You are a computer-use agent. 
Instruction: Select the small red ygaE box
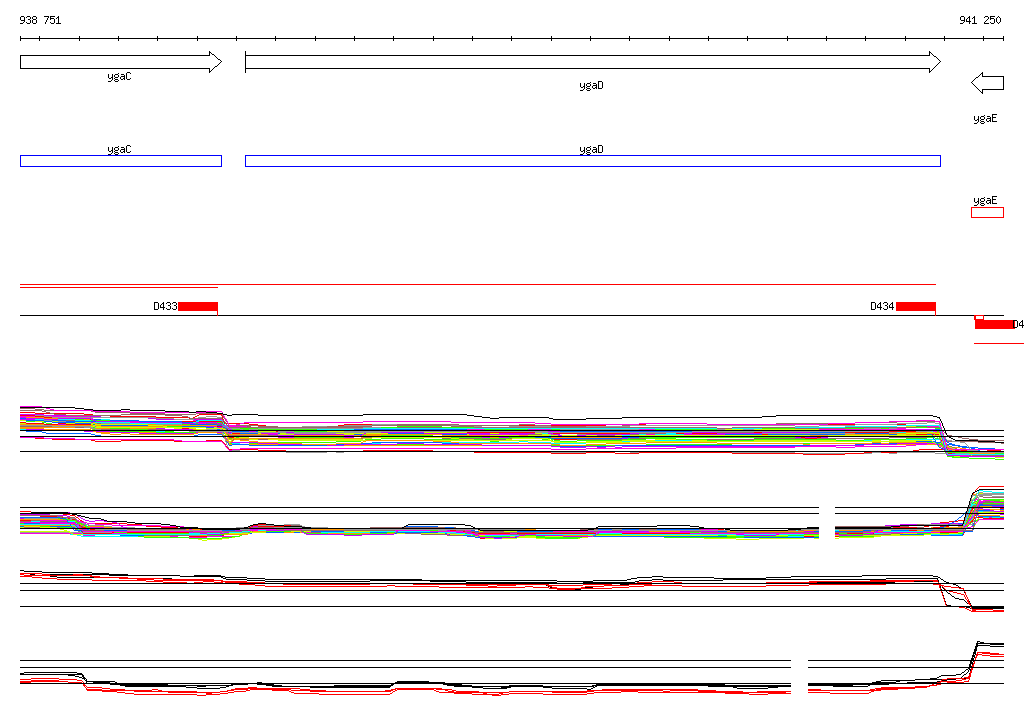987,212
